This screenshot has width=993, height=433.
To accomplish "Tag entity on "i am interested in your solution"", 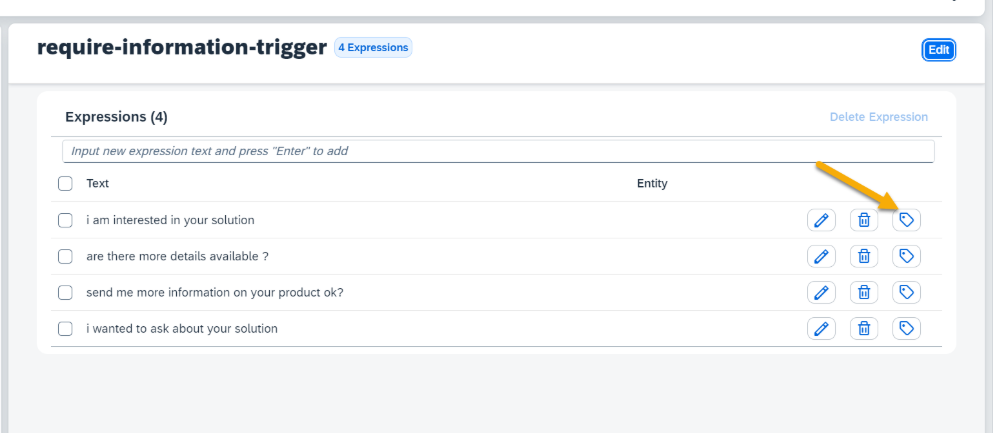I will tap(906, 220).
